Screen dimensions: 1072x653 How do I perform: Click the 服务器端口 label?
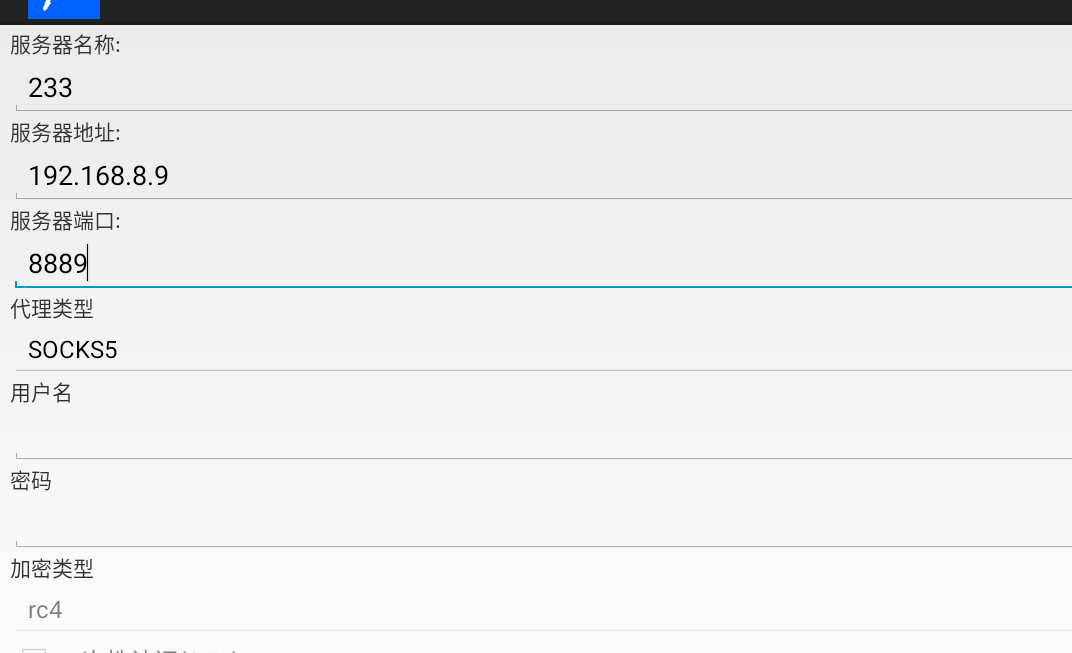point(65,221)
